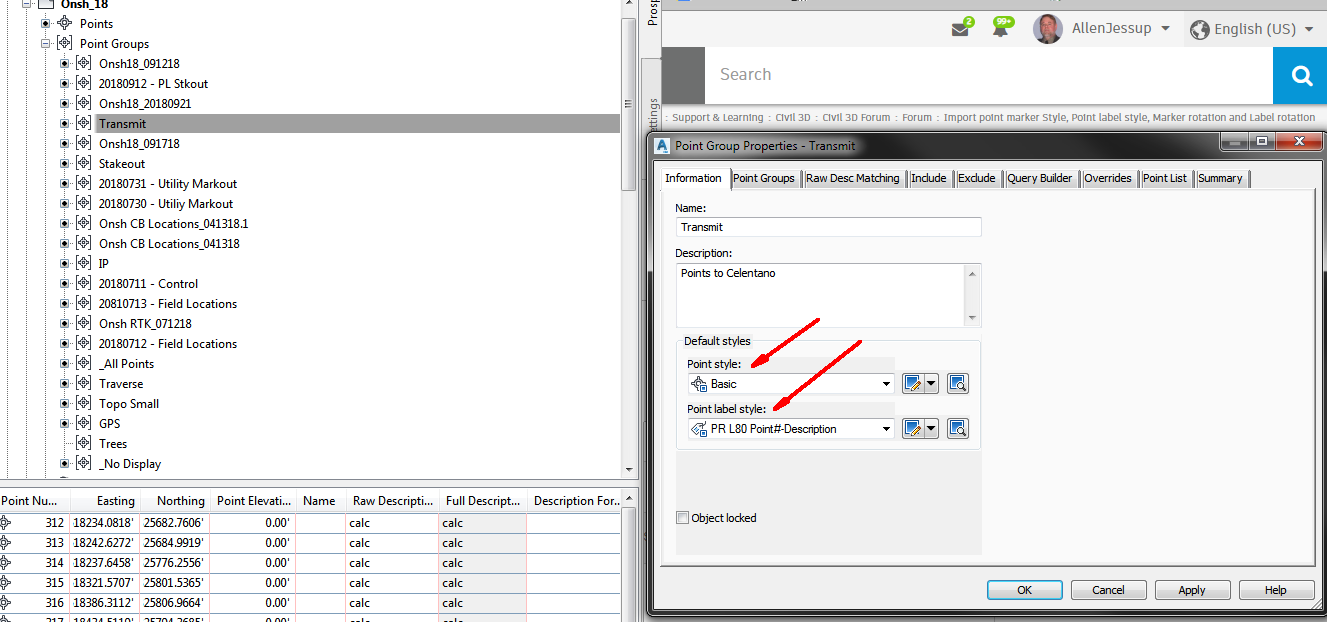
Task: Expand the Stakeout point group node
Action: [x=64, y=163]
